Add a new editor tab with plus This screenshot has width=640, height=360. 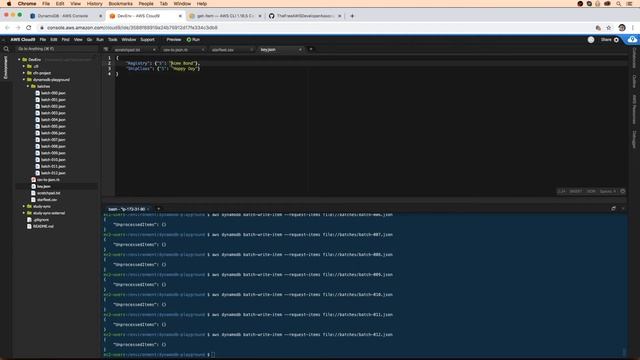pyautogui.click(x=311, y=49)
